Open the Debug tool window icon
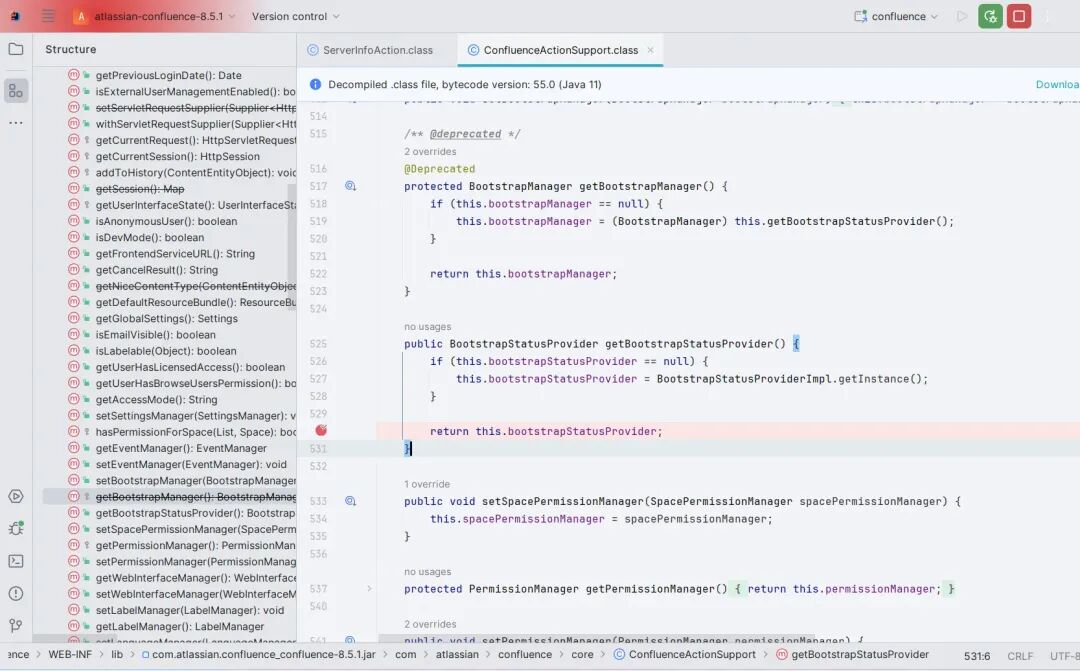The height and width of the screenshot is (671, 1080). (x=16, y=528)
